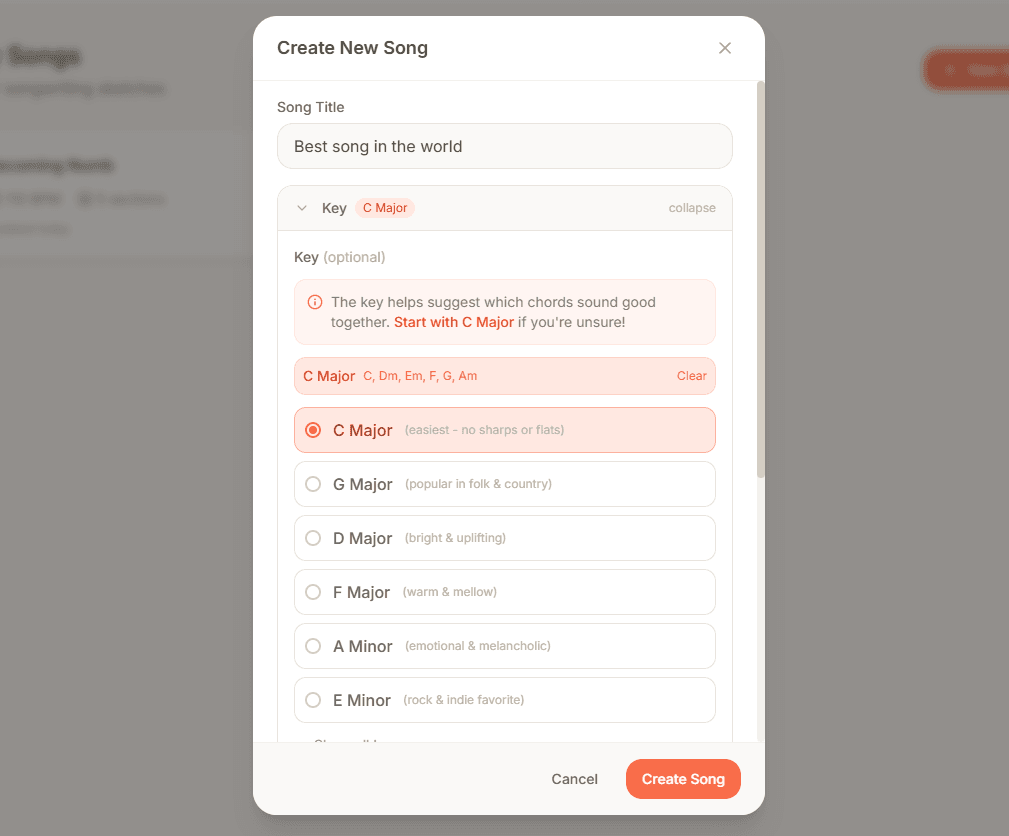Clear the selected C Major key

[x=691, y=375]
